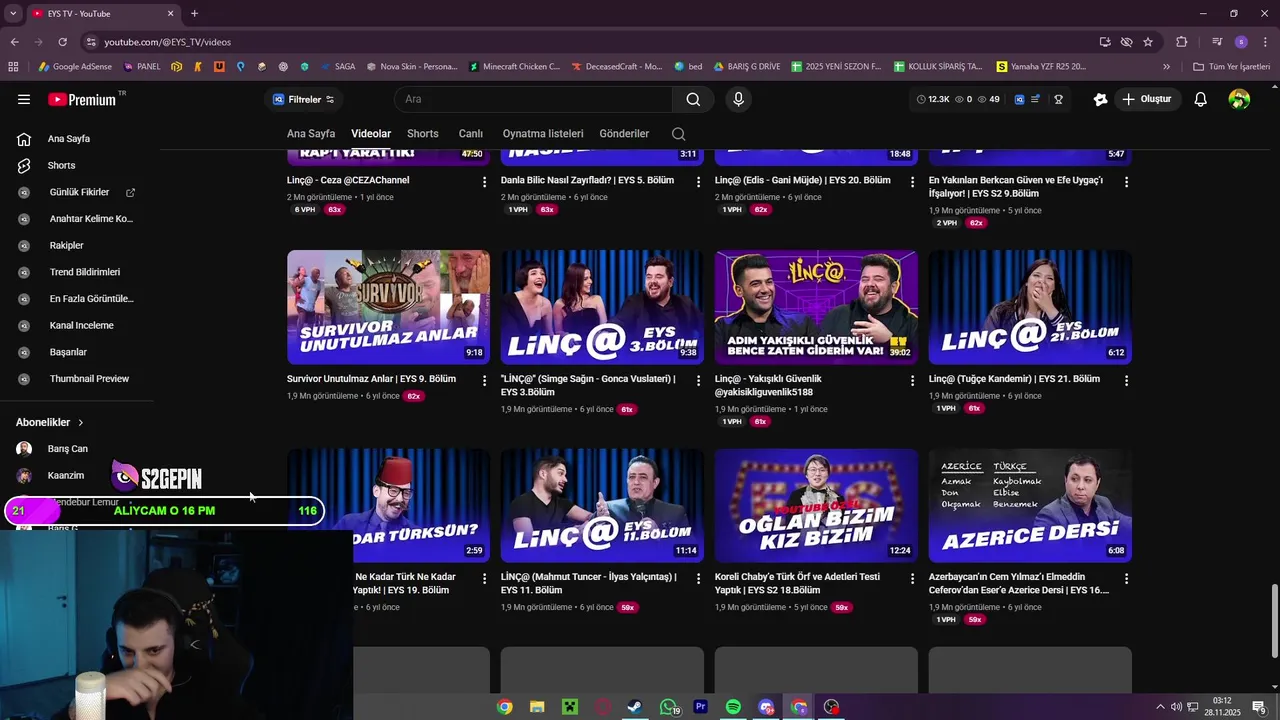Open three-dot menu for Koreli Chaby video

click(x=912, y=579)
